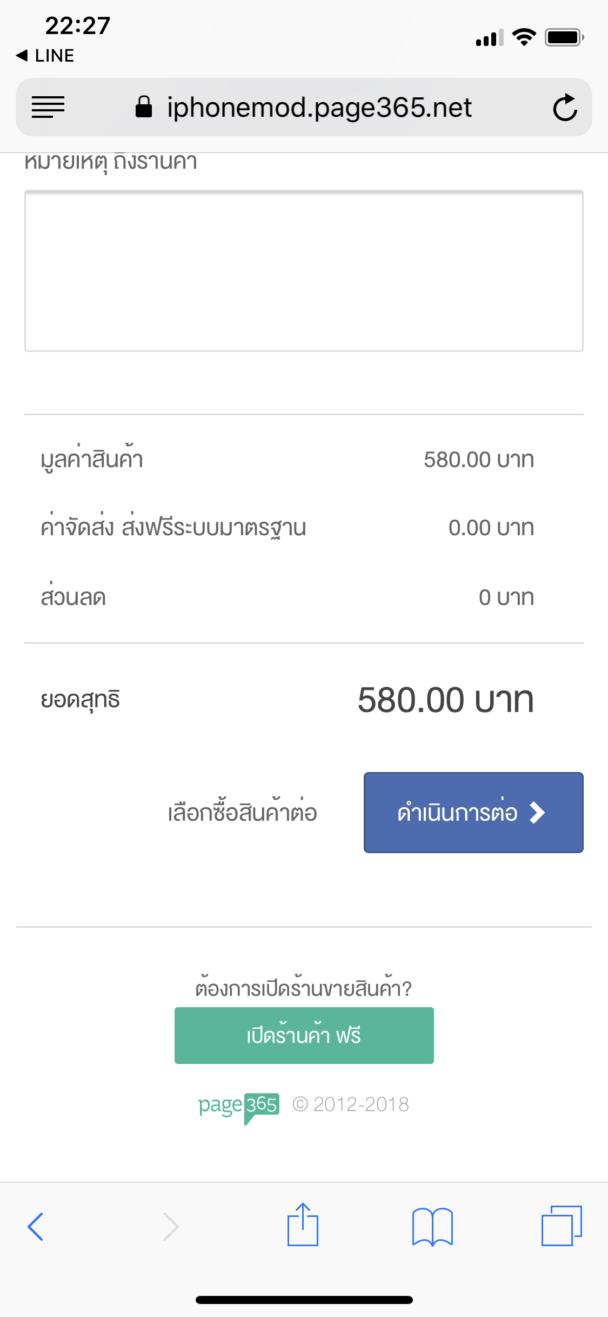608x1317 pixels.
Task: Select the page365 logo near the copyright notice
Action: [238, 1103]
